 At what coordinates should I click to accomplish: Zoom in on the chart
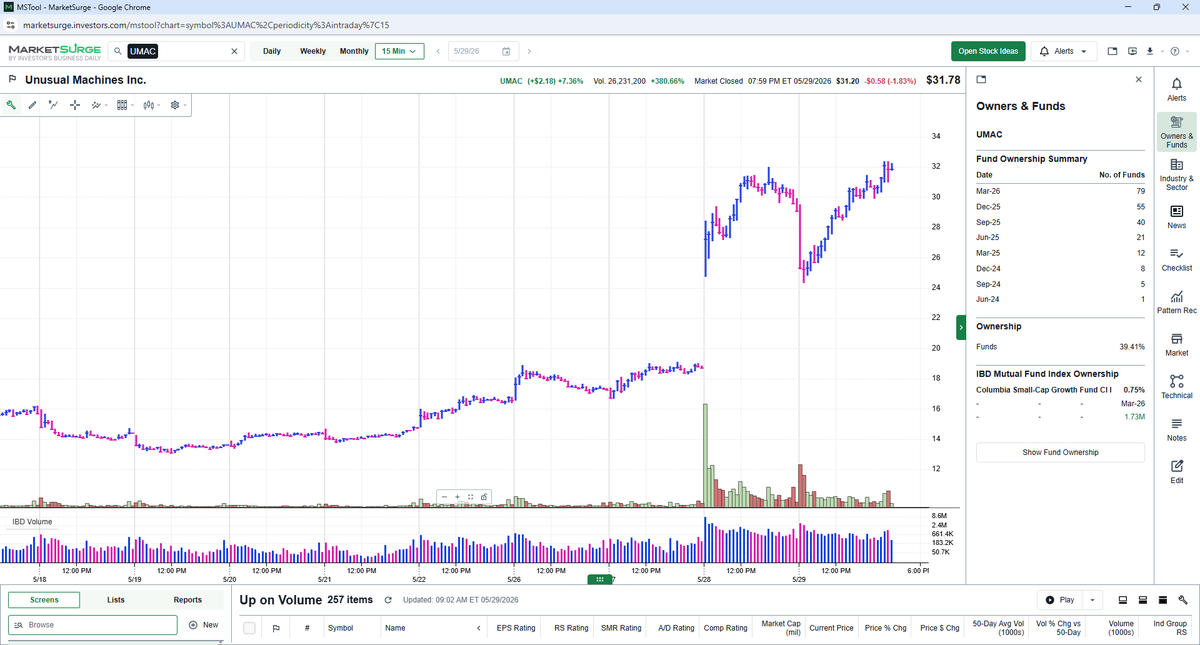pyautogui.click(x=457, y=497)
